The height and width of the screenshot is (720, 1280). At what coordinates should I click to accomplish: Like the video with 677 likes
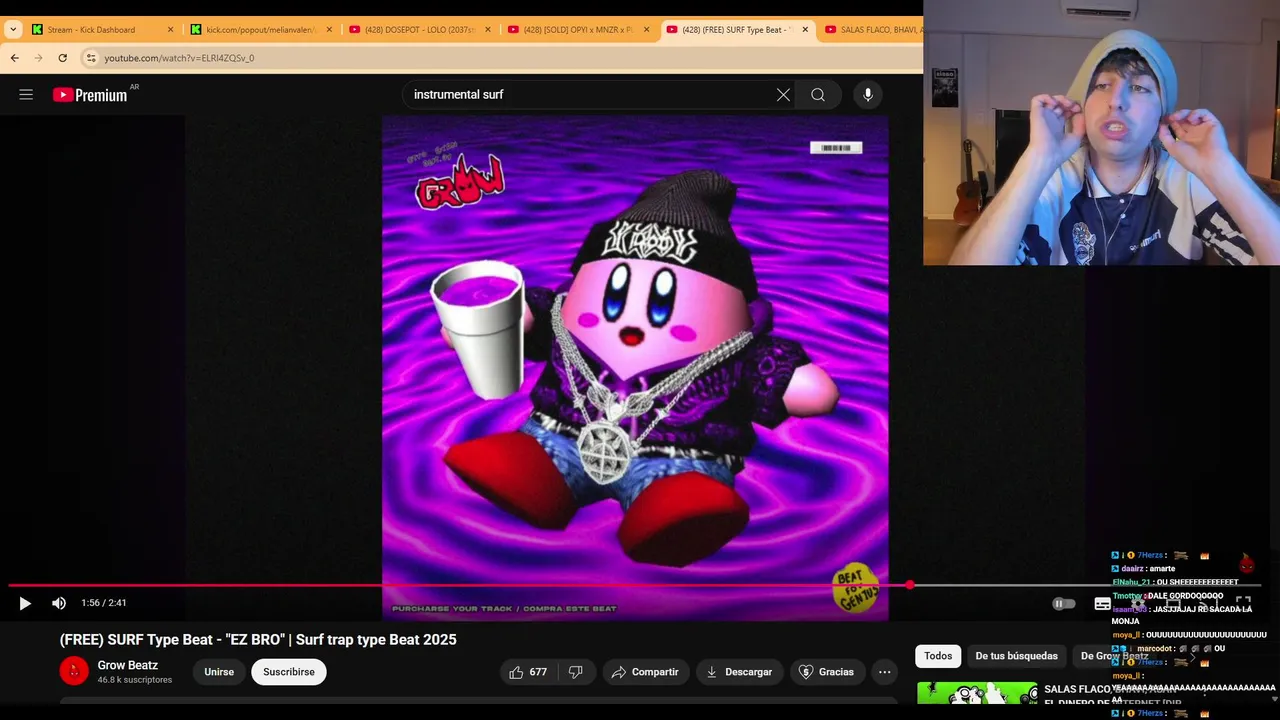click(528, 672)
